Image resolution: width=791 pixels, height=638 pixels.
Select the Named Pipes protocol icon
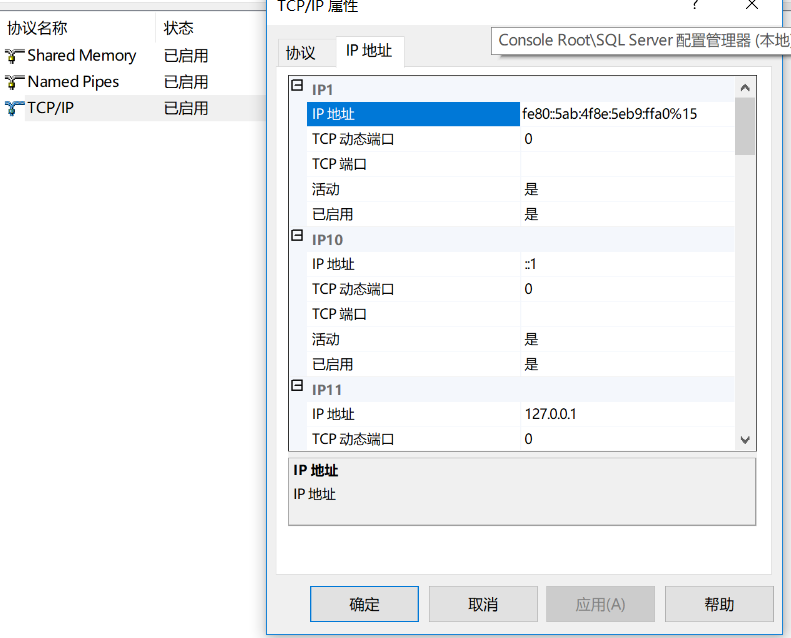15,82
